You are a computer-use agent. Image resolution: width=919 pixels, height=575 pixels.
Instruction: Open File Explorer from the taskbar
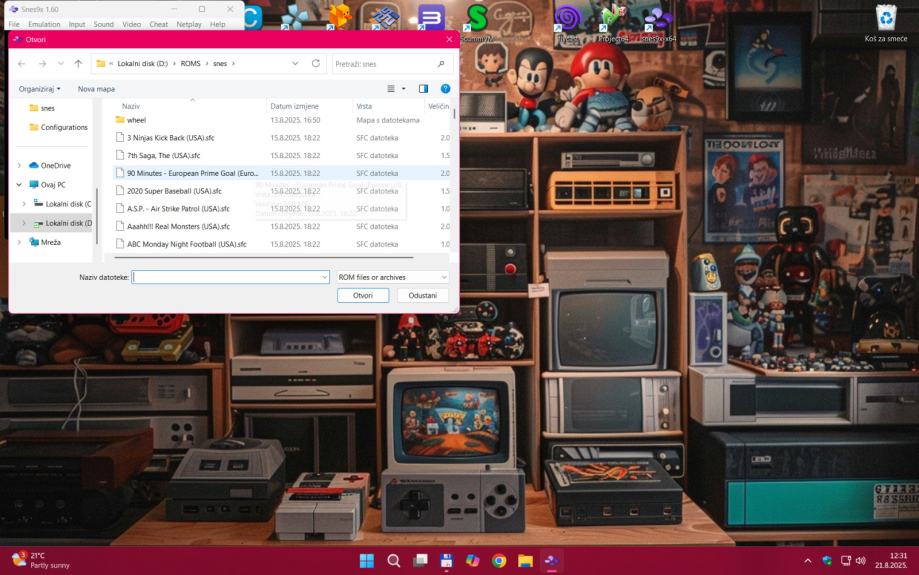[x=525, y=561]
